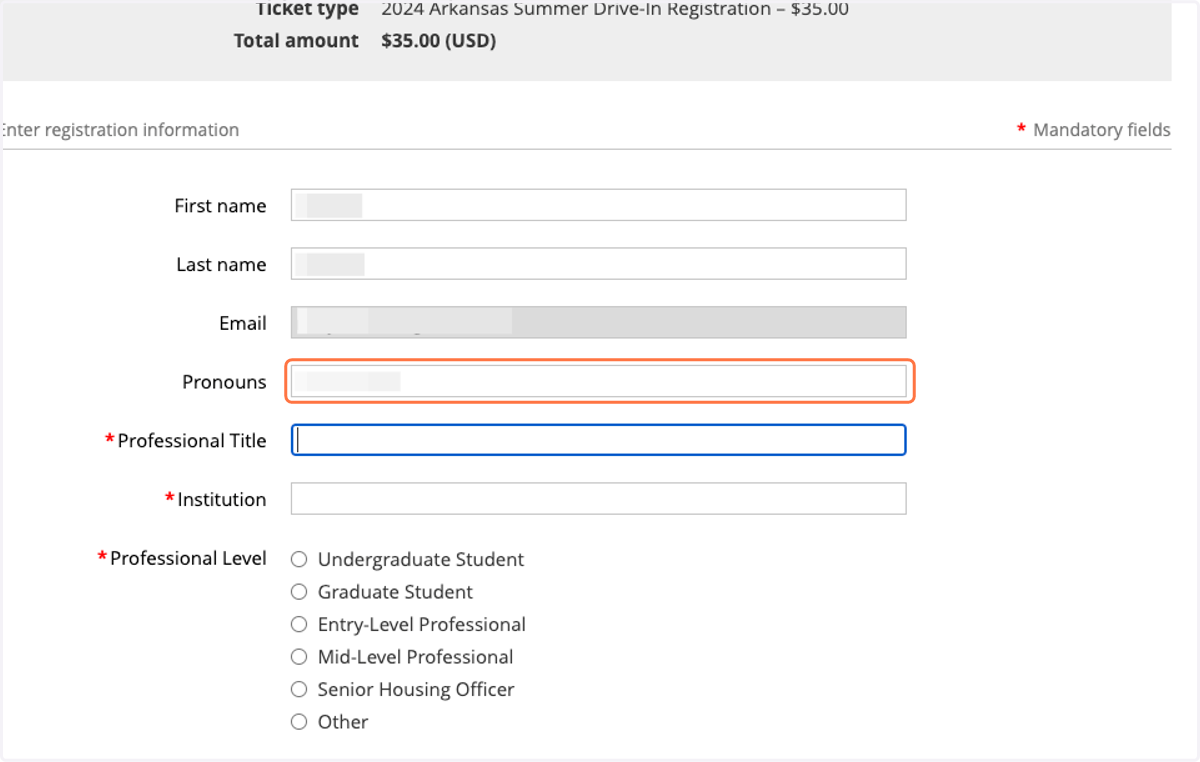The height and width of the screenshot is (762, 1200).
Task: Click the Email label
Action: pyautogui.click(x=243, y=323)
